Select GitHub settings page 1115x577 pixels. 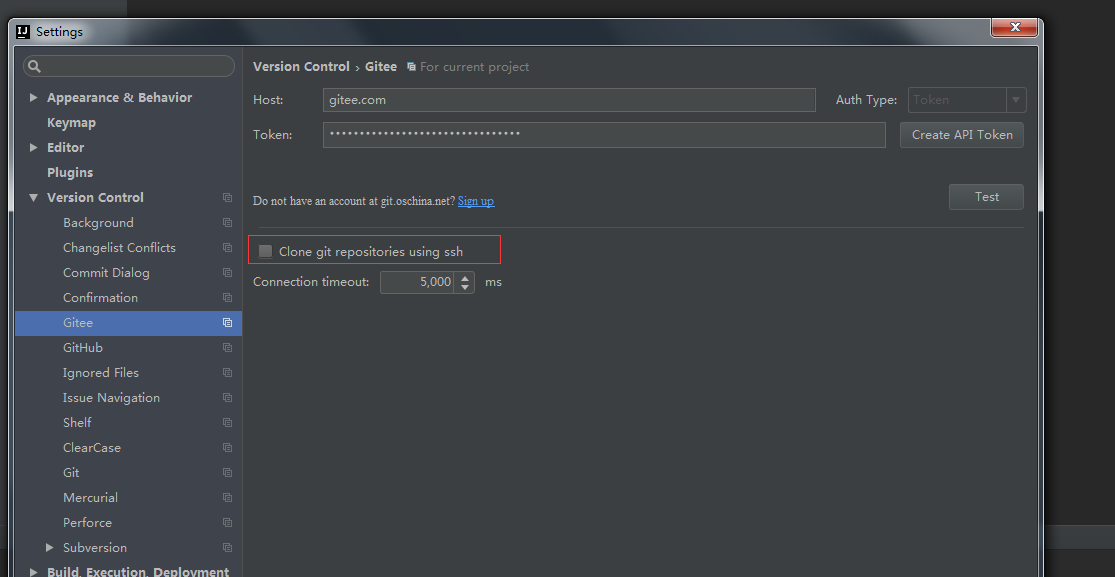pos(82,347)
